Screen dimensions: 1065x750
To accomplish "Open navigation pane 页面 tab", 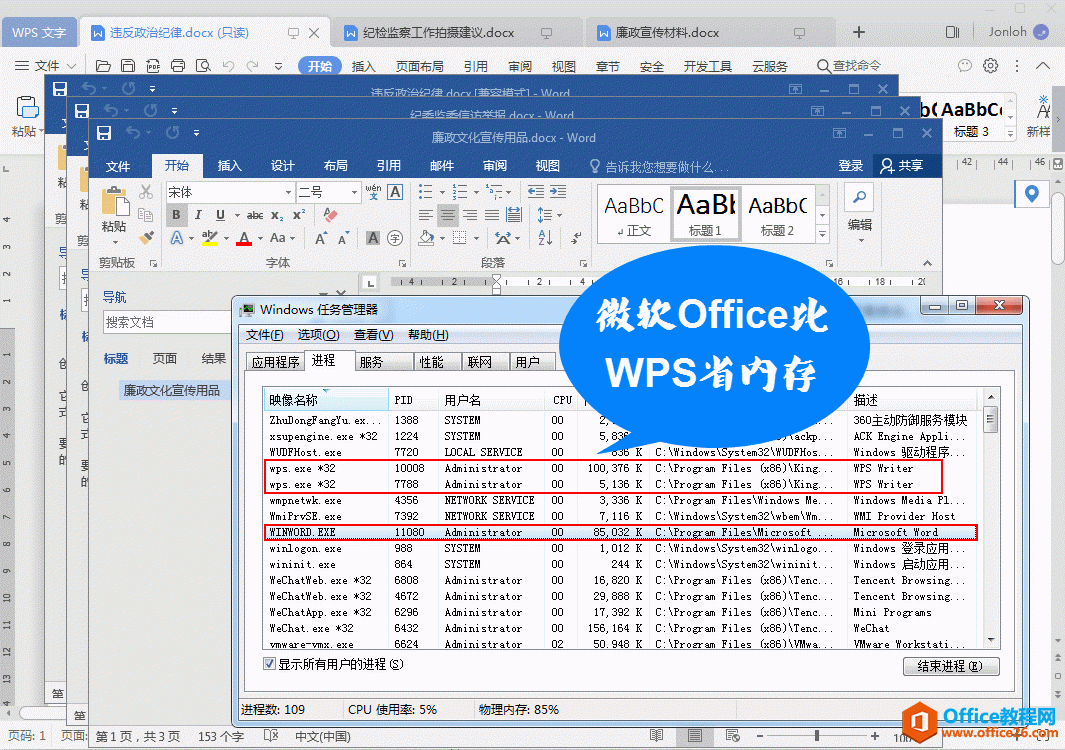I will [164, 359].
